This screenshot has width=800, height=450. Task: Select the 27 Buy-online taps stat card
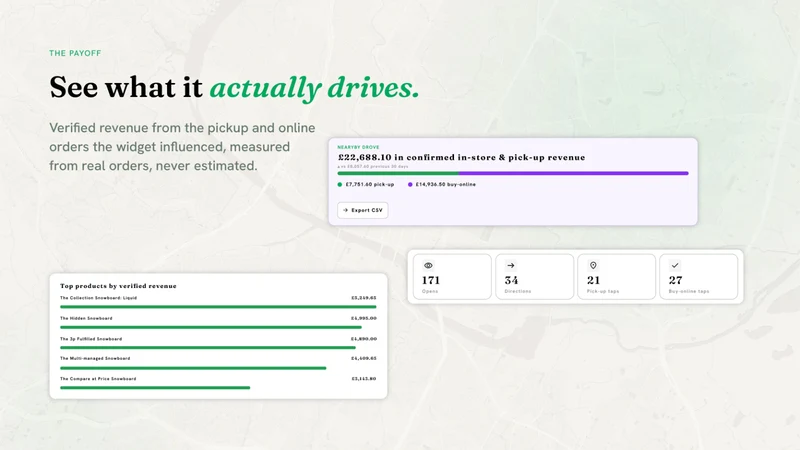coord(698,277)
